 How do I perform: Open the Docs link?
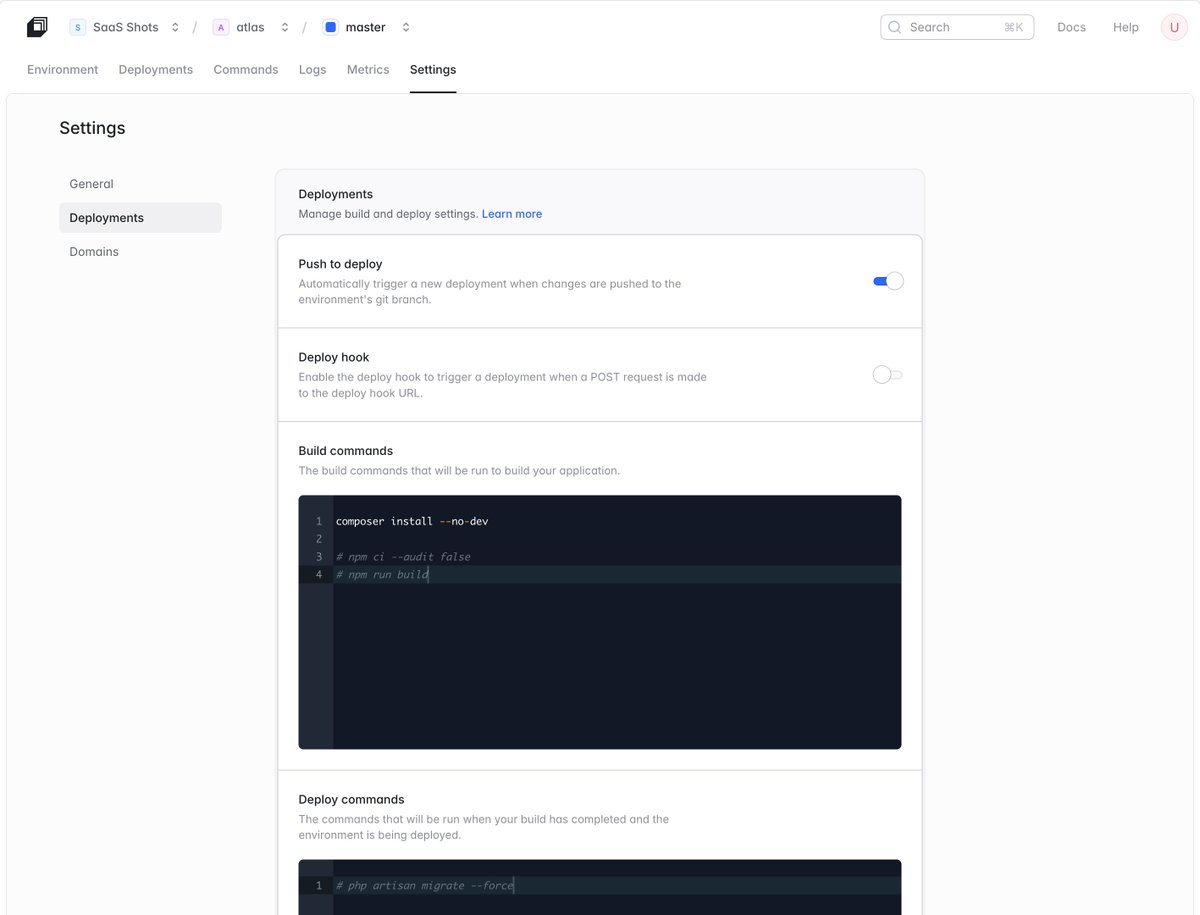(1071, 27)
